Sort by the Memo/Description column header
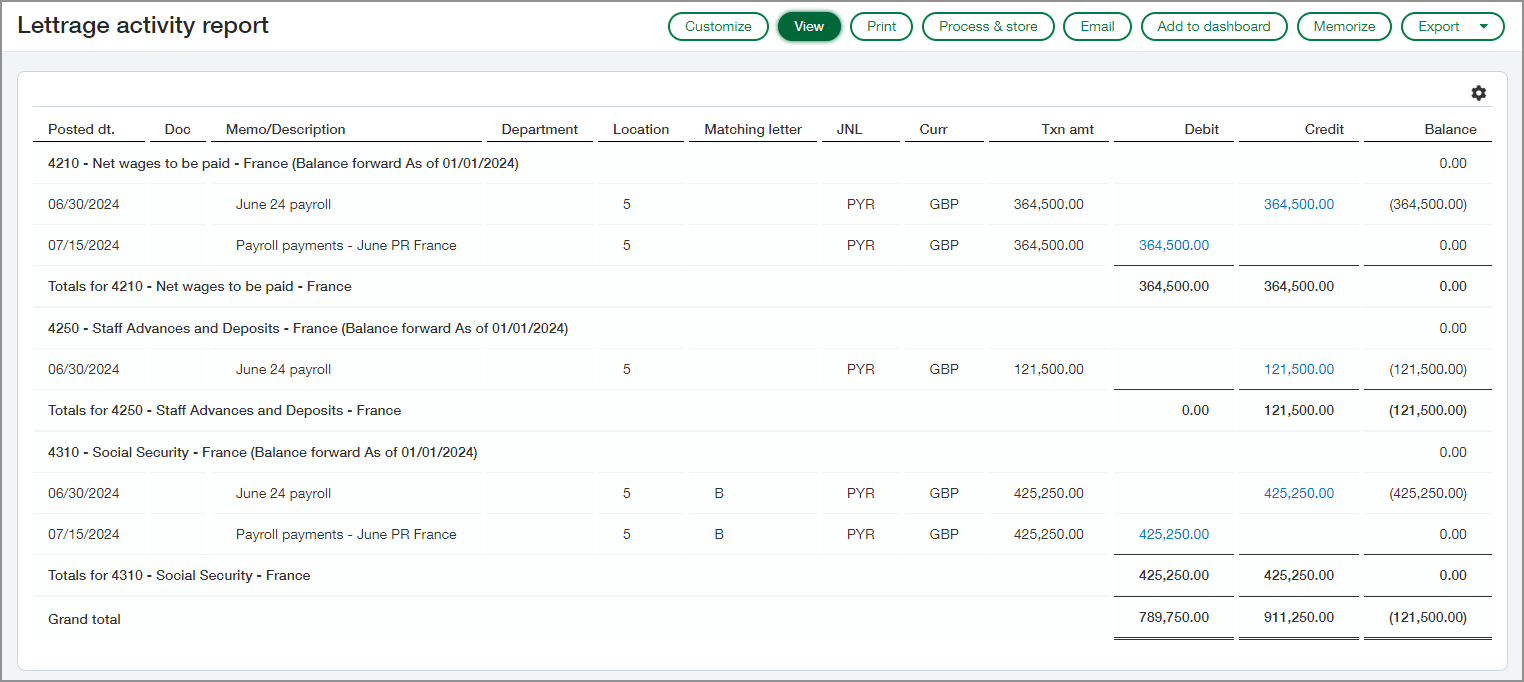This screenshot has height=682, width=1524. point(287,129)
